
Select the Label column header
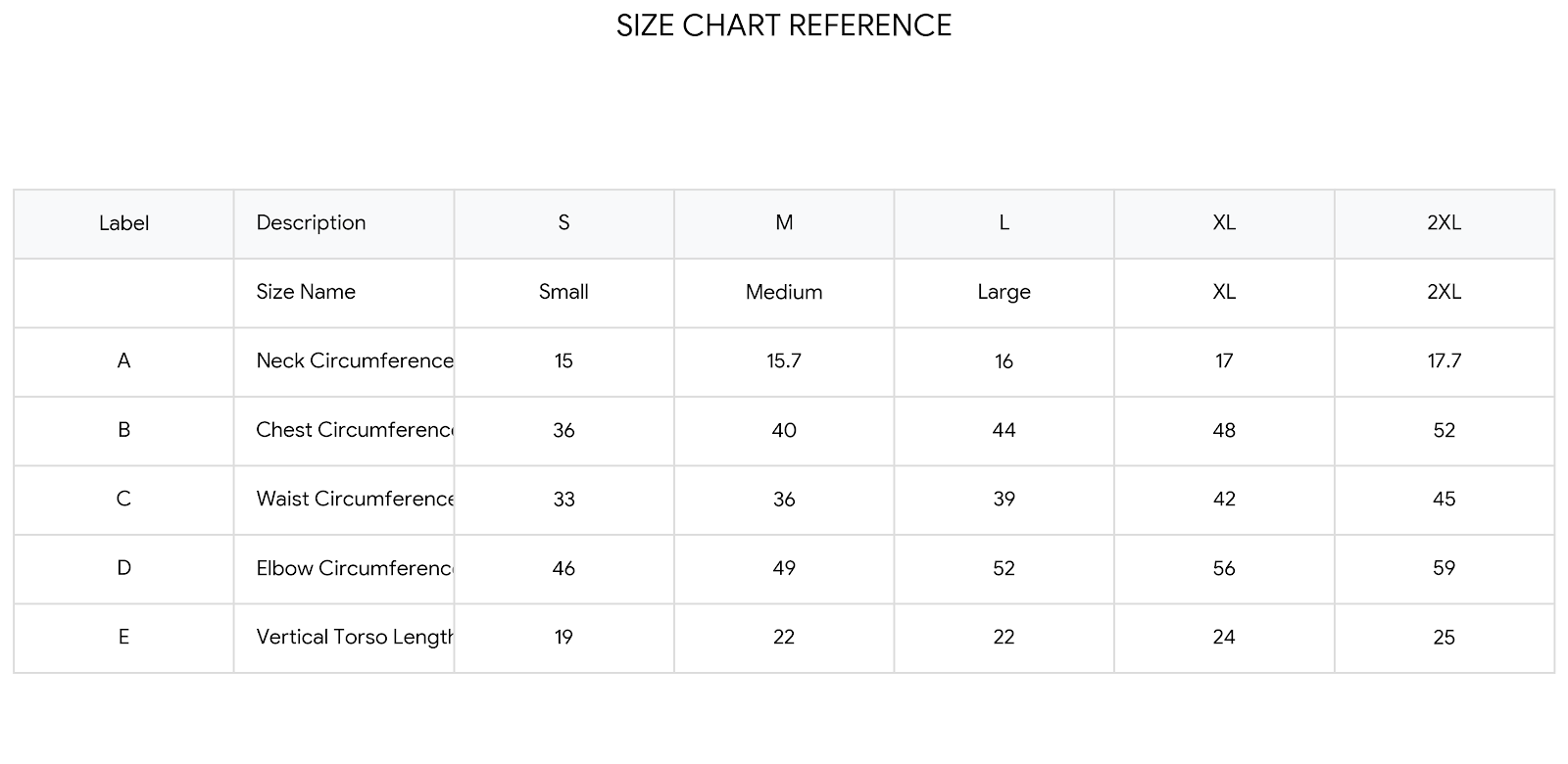(123, 223)
